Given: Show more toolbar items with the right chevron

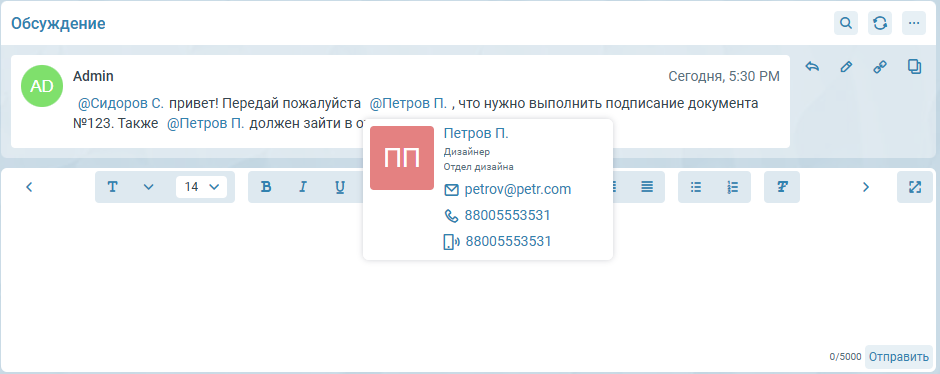Looking at the screenshot, I should point(865,187).
